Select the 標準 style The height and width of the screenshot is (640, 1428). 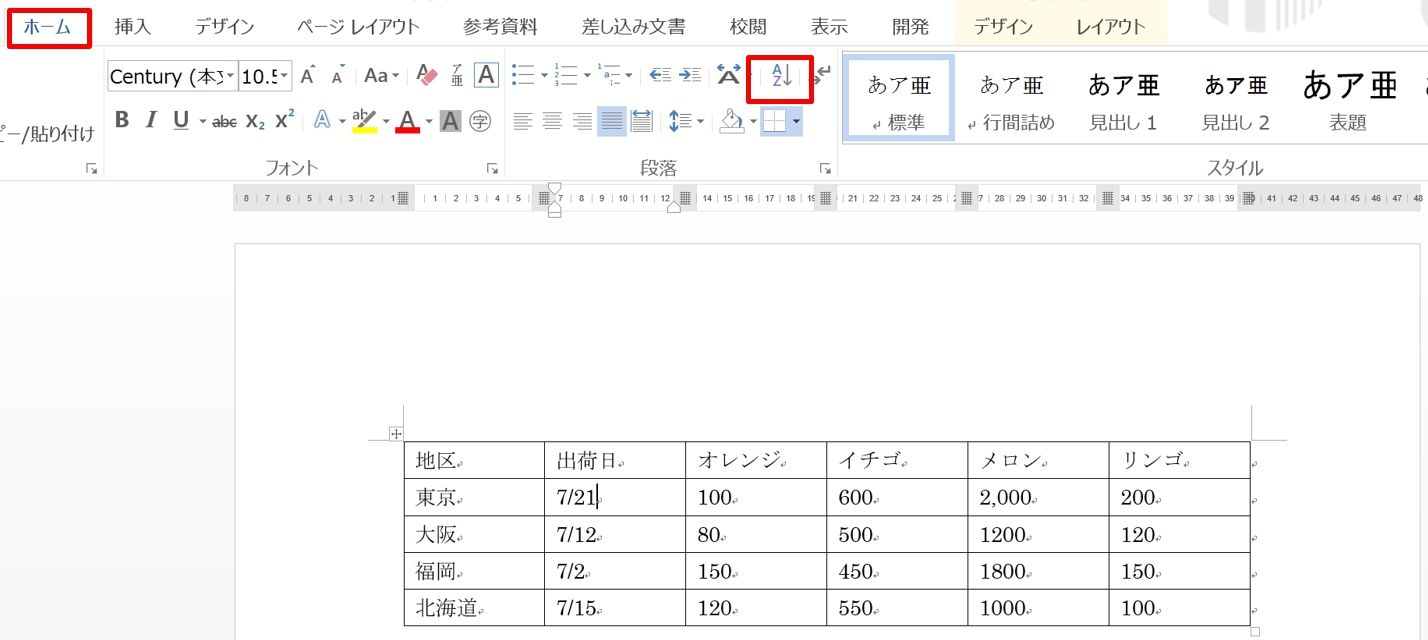coord(898,97)
